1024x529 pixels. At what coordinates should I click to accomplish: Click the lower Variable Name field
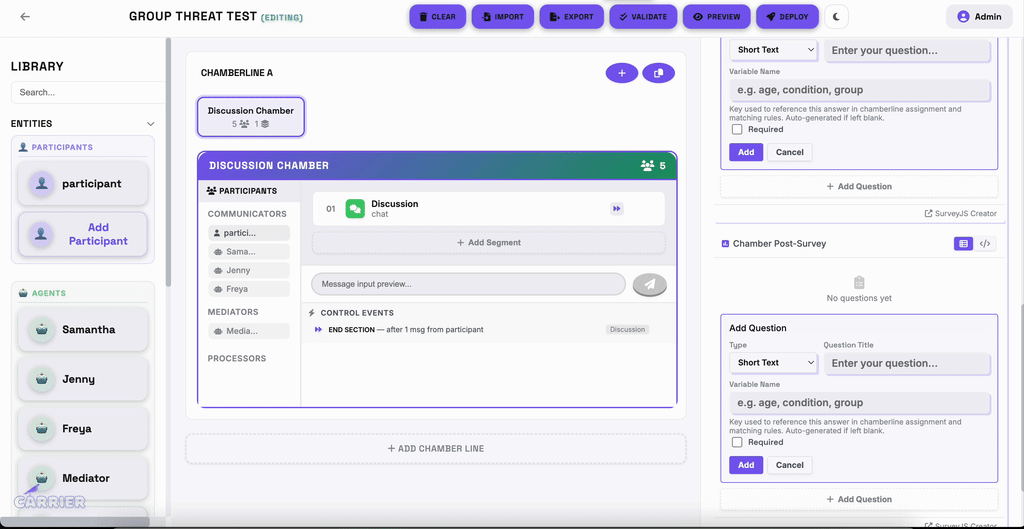point(859,403)
